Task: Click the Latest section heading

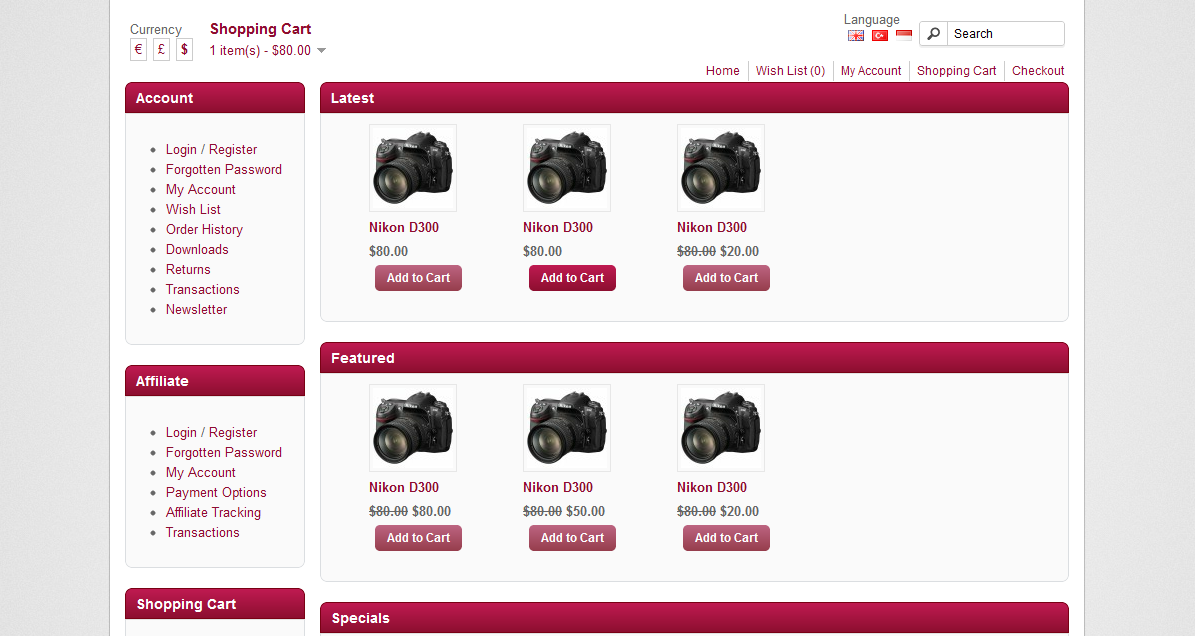Action: 352,98
